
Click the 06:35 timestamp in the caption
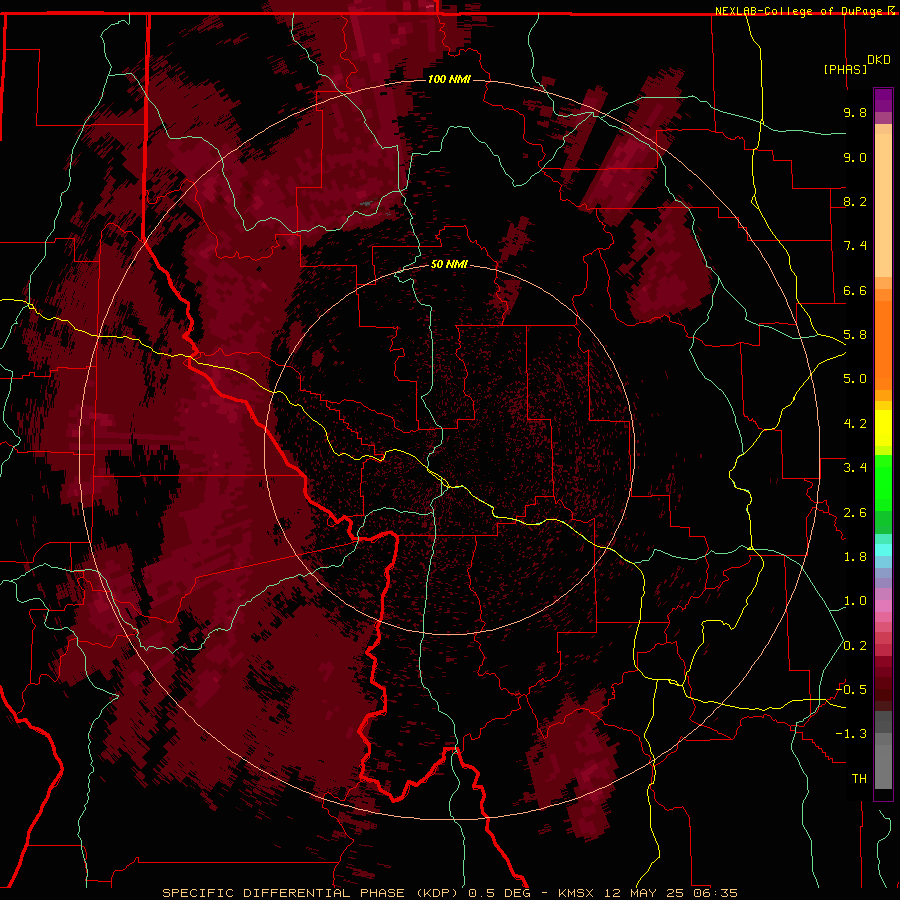point(715,893)
